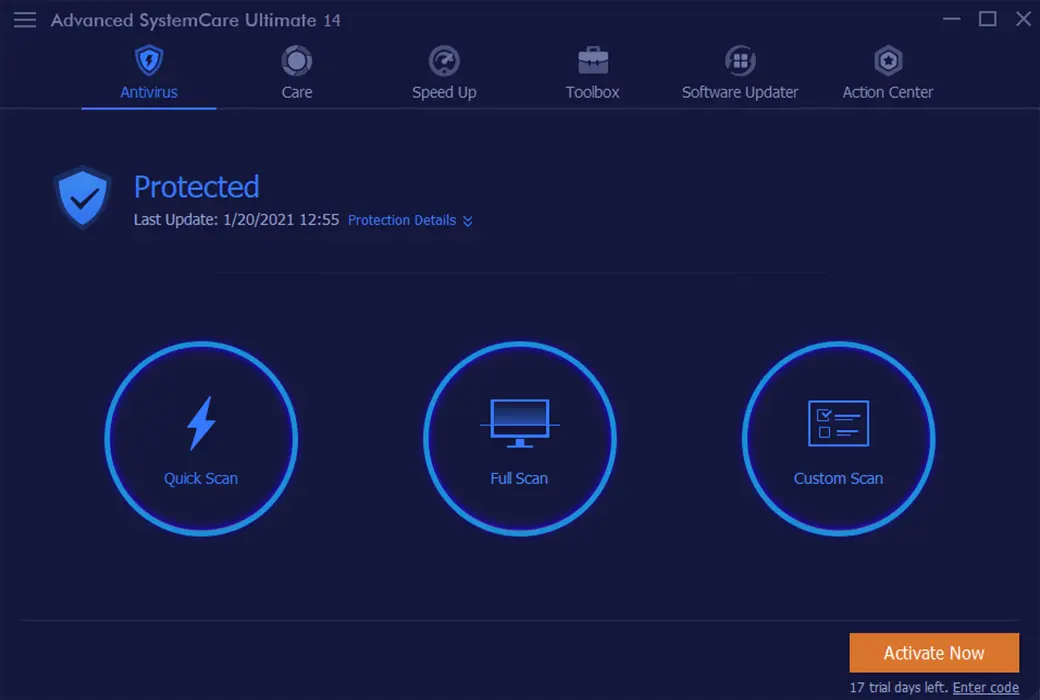The height and width of the screenshot is (700, 1040).
Task: Go to the Software Updater tab
Action: click(740, 75)
